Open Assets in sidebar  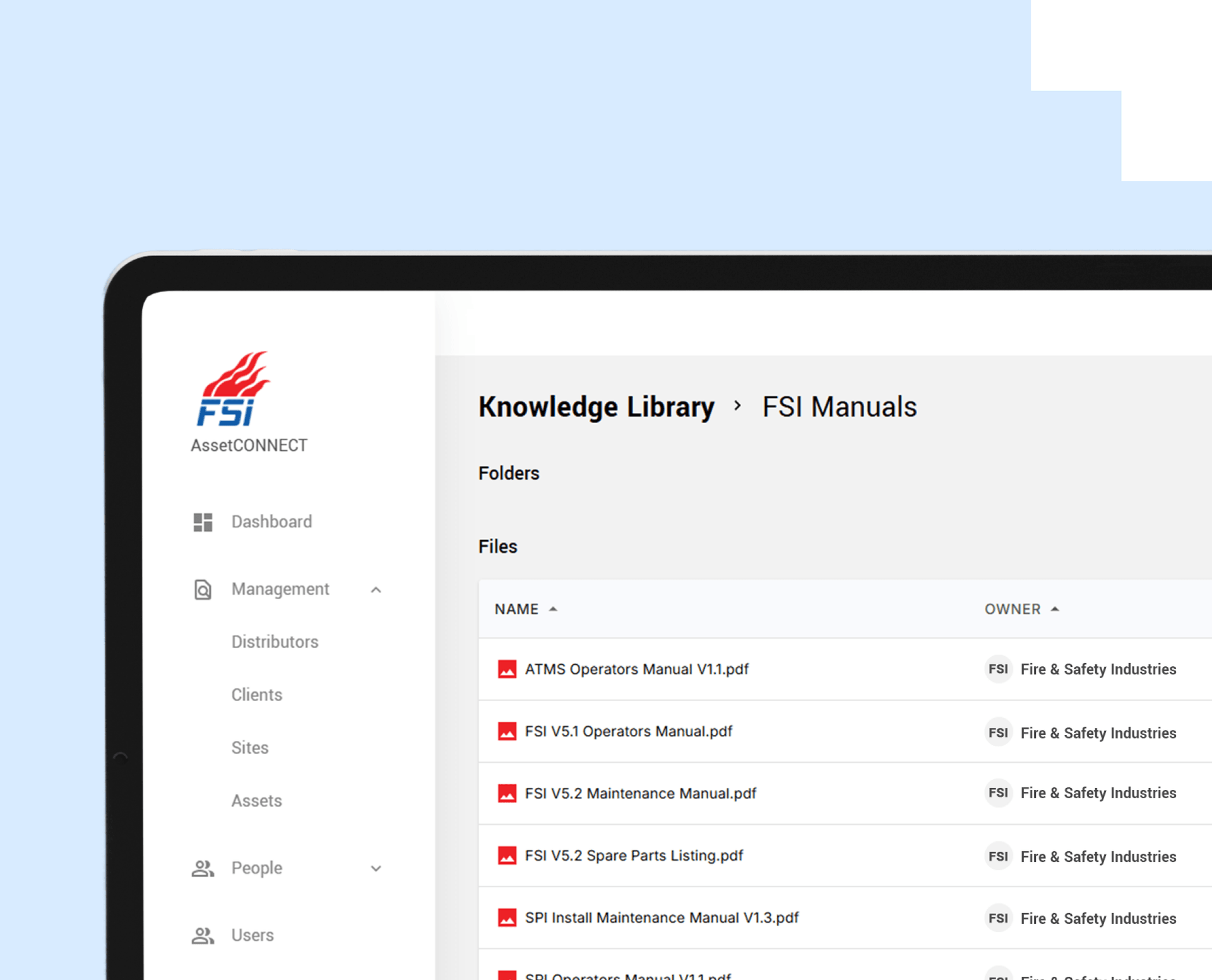(256, 801)
